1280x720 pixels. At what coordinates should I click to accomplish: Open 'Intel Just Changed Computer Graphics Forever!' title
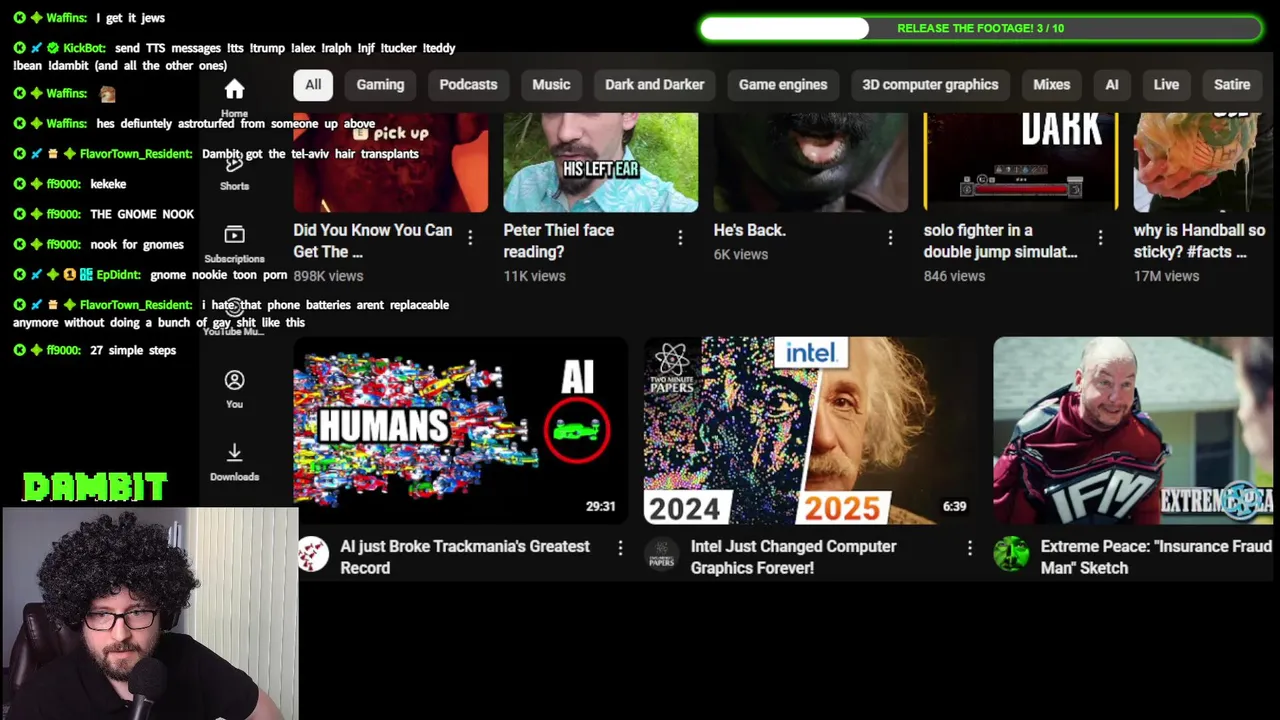(793, 557)
